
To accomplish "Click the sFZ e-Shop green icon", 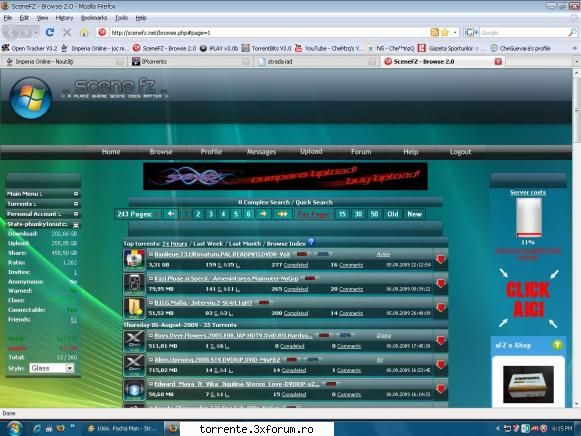I will coord(557,345).
